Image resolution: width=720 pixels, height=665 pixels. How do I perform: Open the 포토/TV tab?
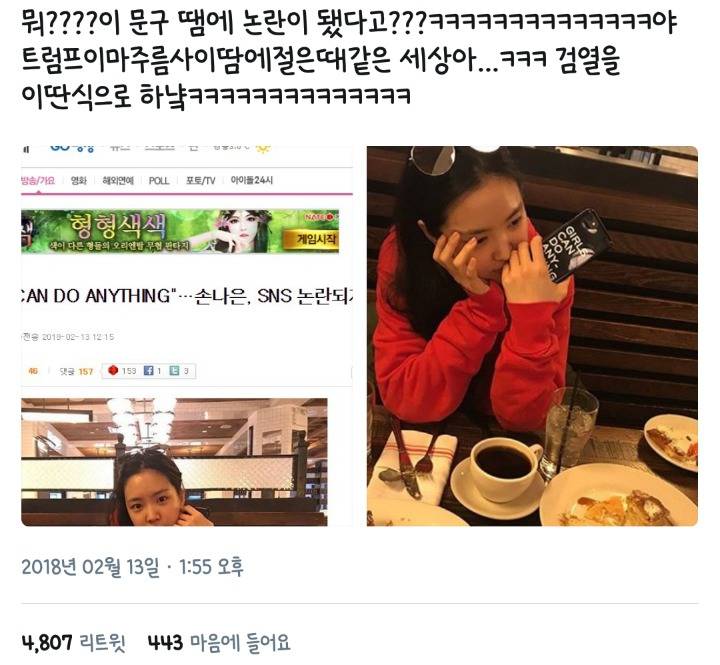point(200,180)
